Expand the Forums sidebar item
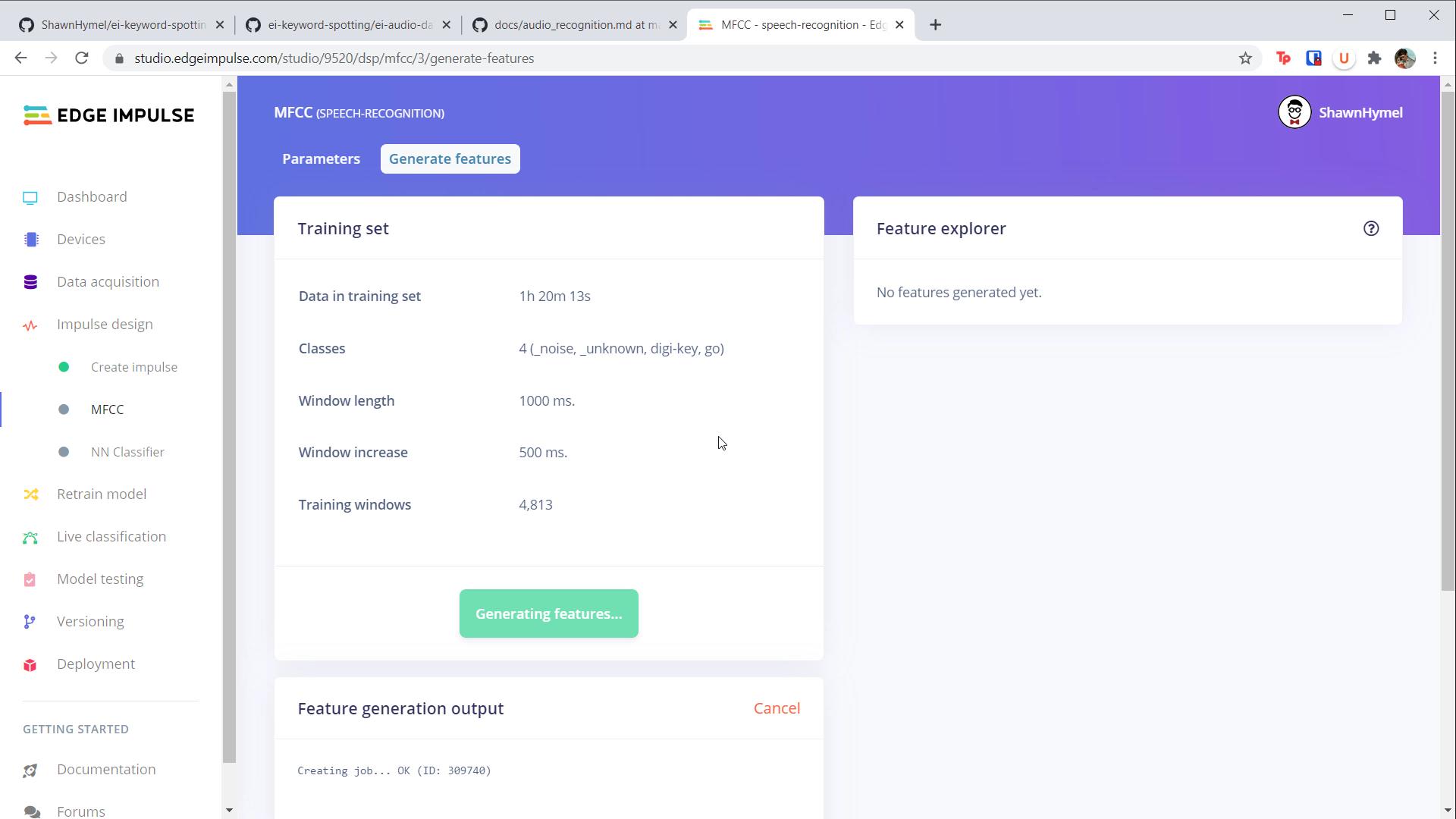 (81, 810)
